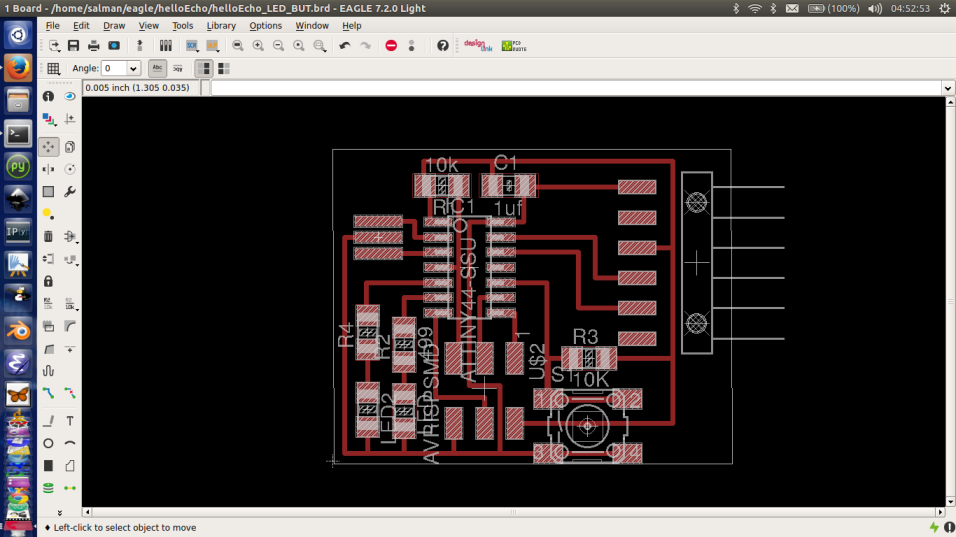The height and width of the screenshot is (537, 956).
Task: Choose the Text tool
Action: coord(70,421)
